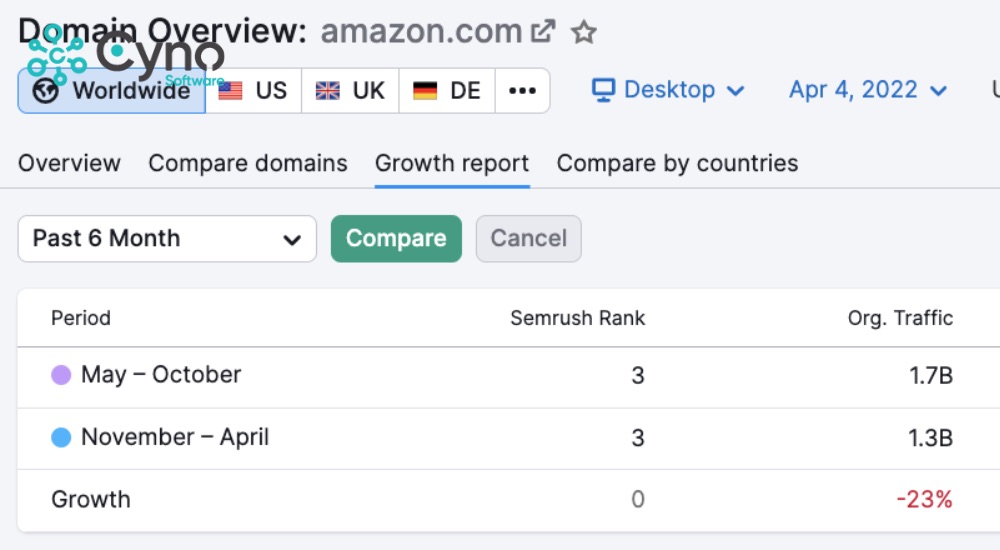Select the US flag database
The image size is (1000, 550).
253,91
